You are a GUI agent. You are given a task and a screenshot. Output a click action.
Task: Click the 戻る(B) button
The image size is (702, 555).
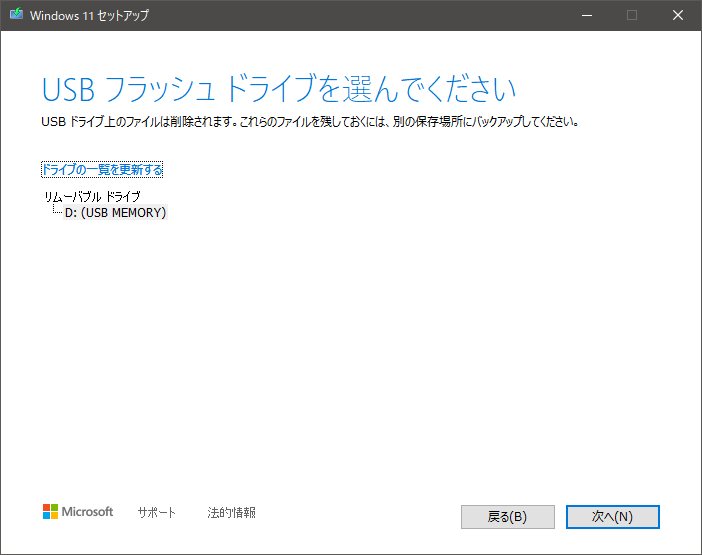click(x=508, y=517)
